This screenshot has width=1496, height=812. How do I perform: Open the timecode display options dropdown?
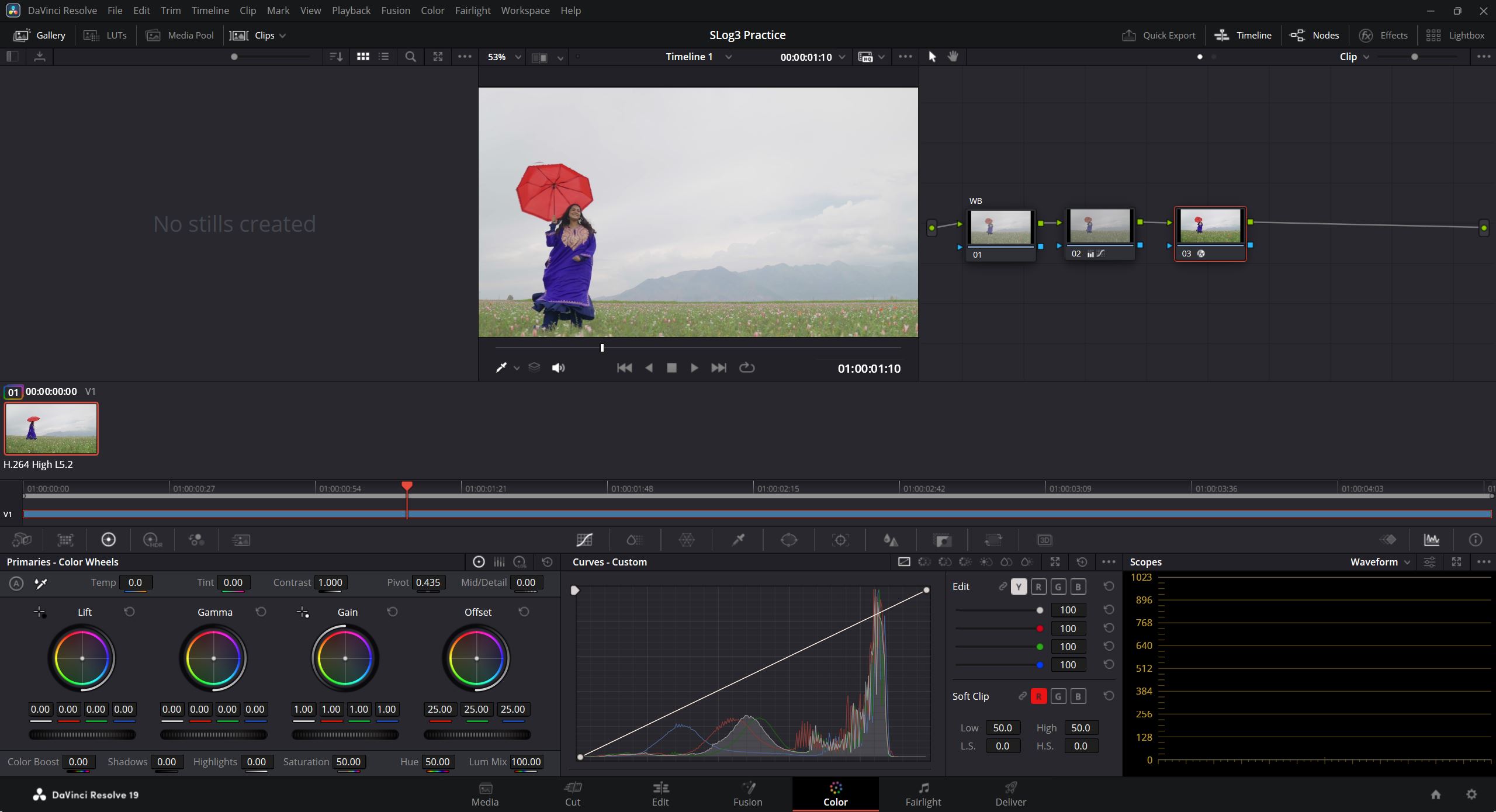(842, 57)
